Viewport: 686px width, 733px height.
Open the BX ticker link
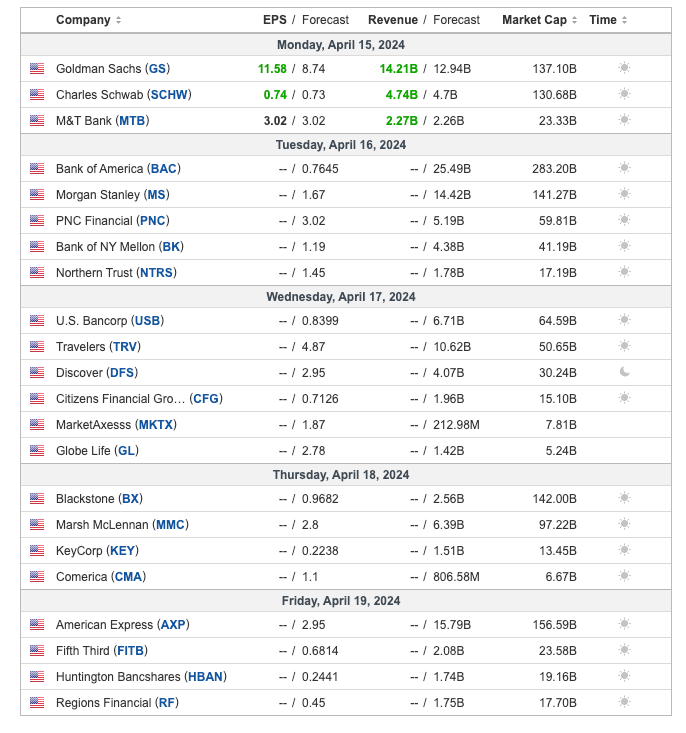coord(130,499)
